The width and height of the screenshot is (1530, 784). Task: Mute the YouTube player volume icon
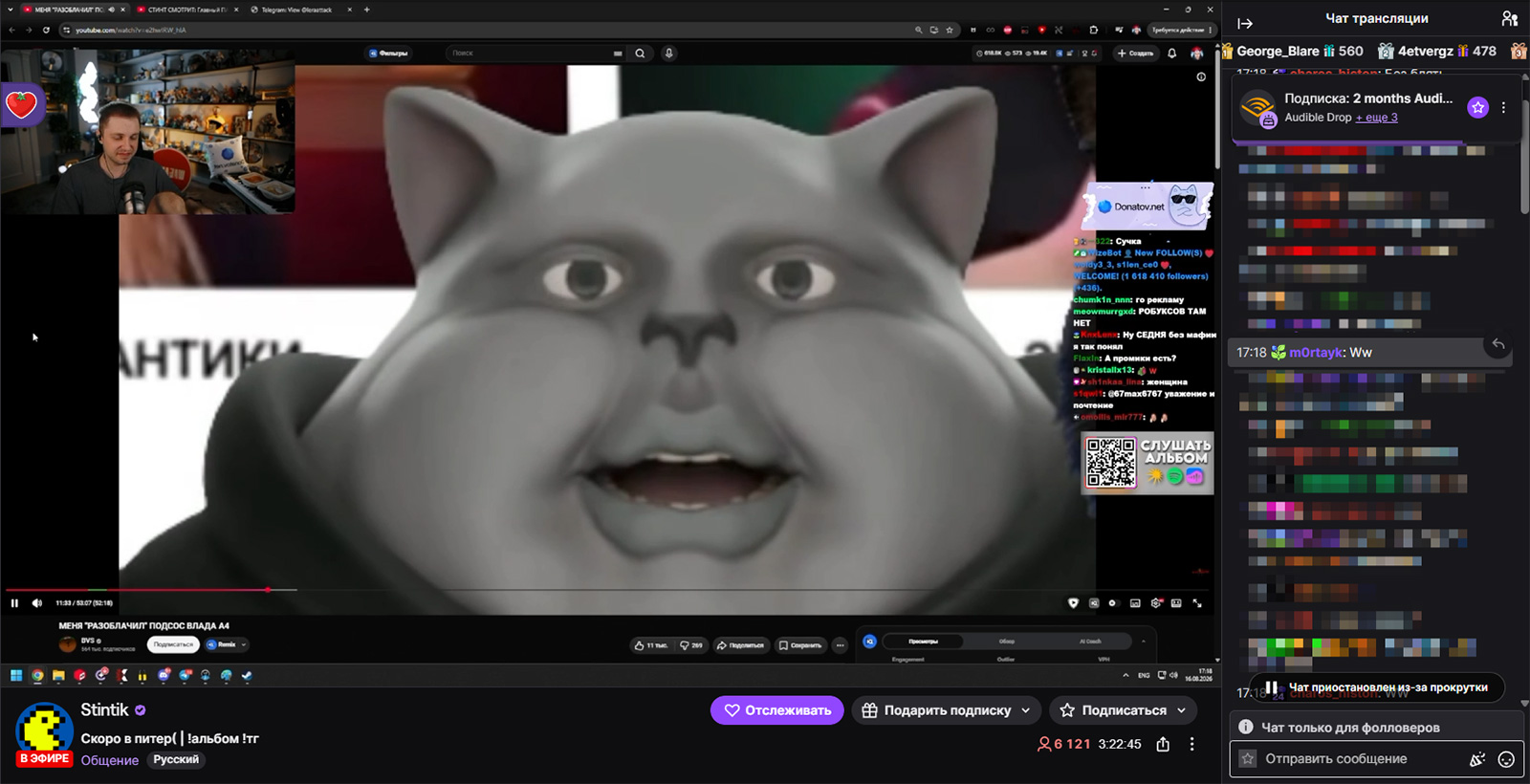tap(37, 603)
